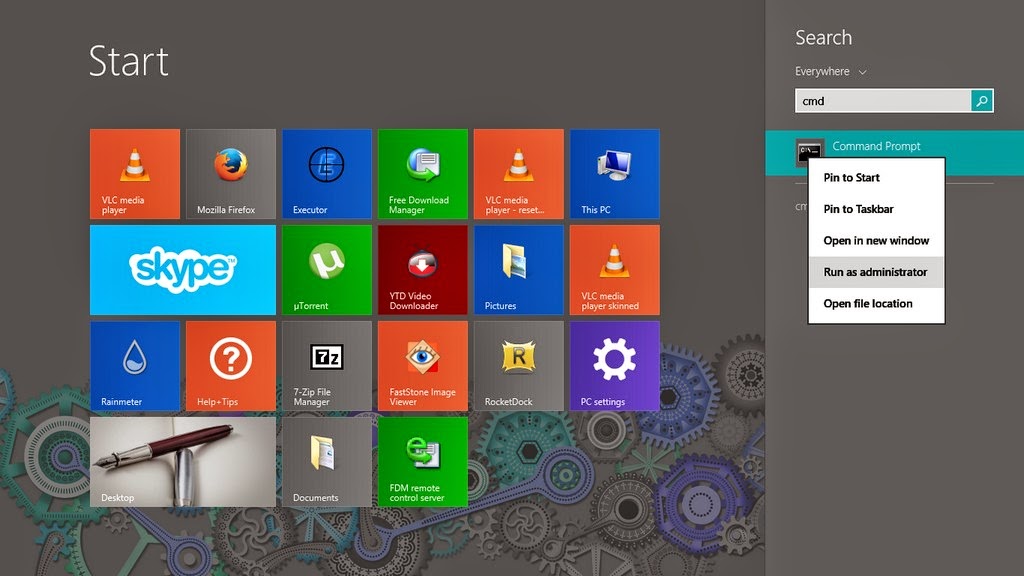Select Open in new window
The image size is (1024, 576).
click(876, 240)
